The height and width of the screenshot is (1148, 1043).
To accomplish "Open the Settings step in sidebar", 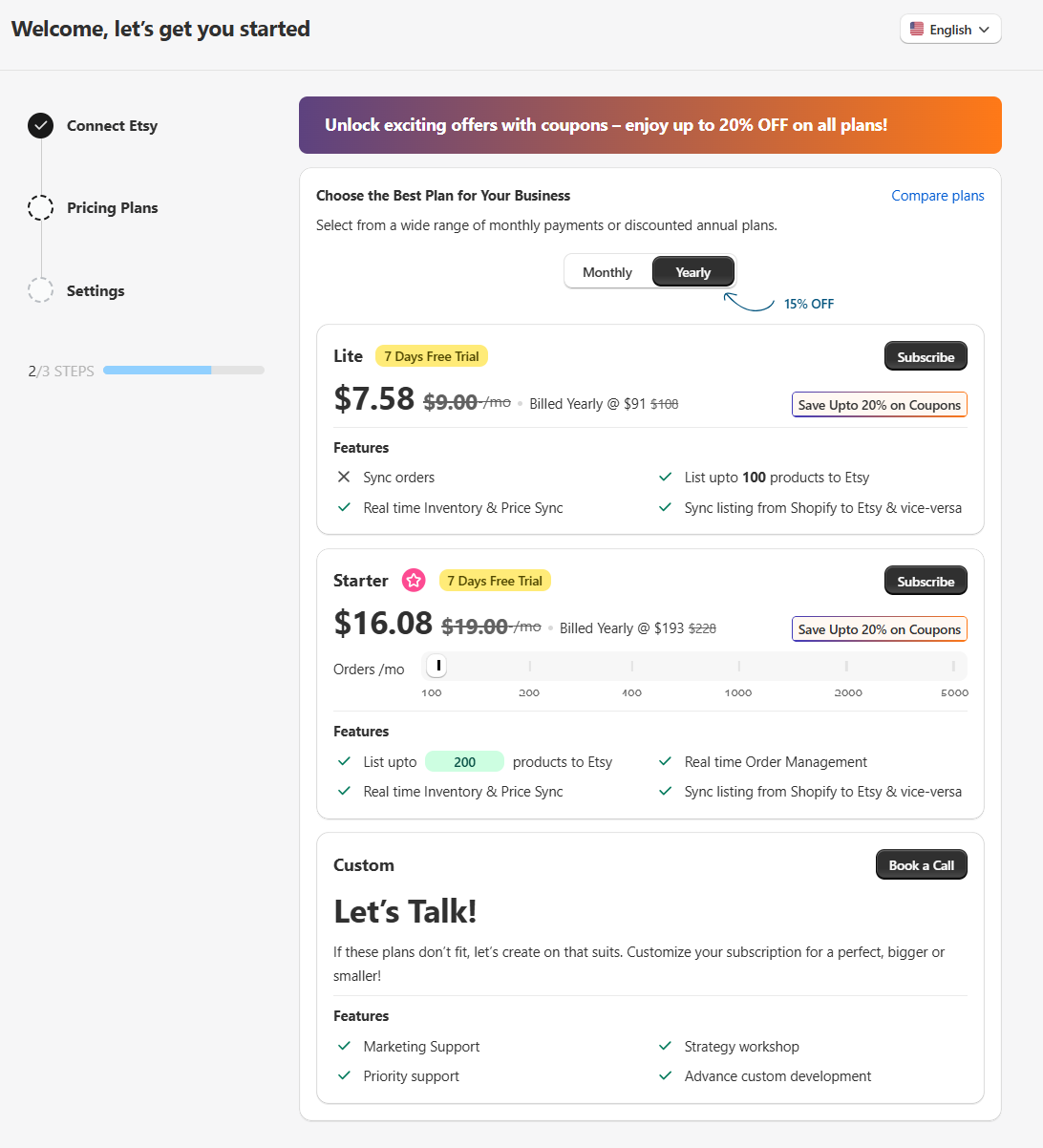I will [x=96, y=290].
